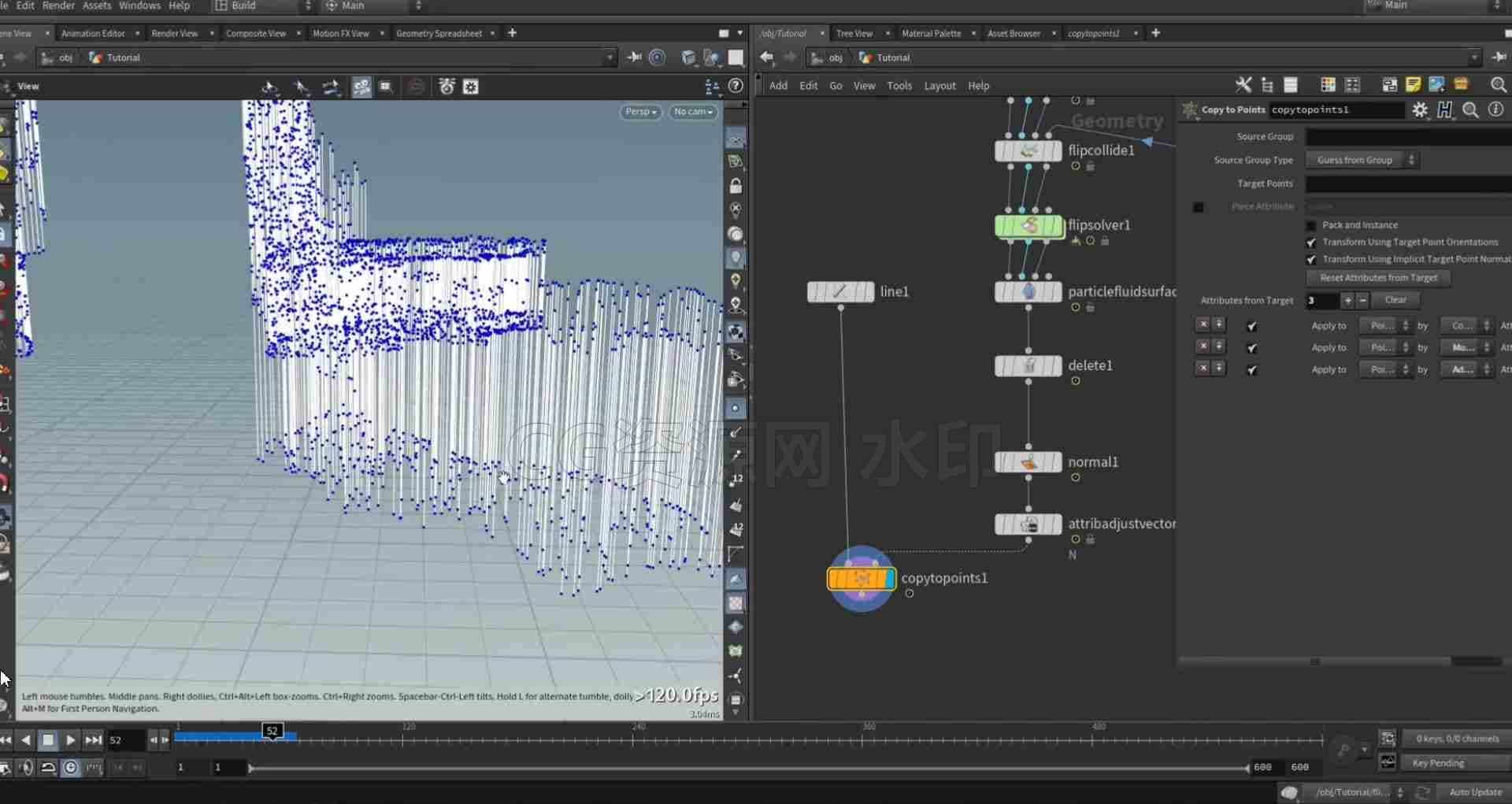The width and height of the screenshot is (1512, 804).
Task: Play the animation forward
Action: coord(70,740)
